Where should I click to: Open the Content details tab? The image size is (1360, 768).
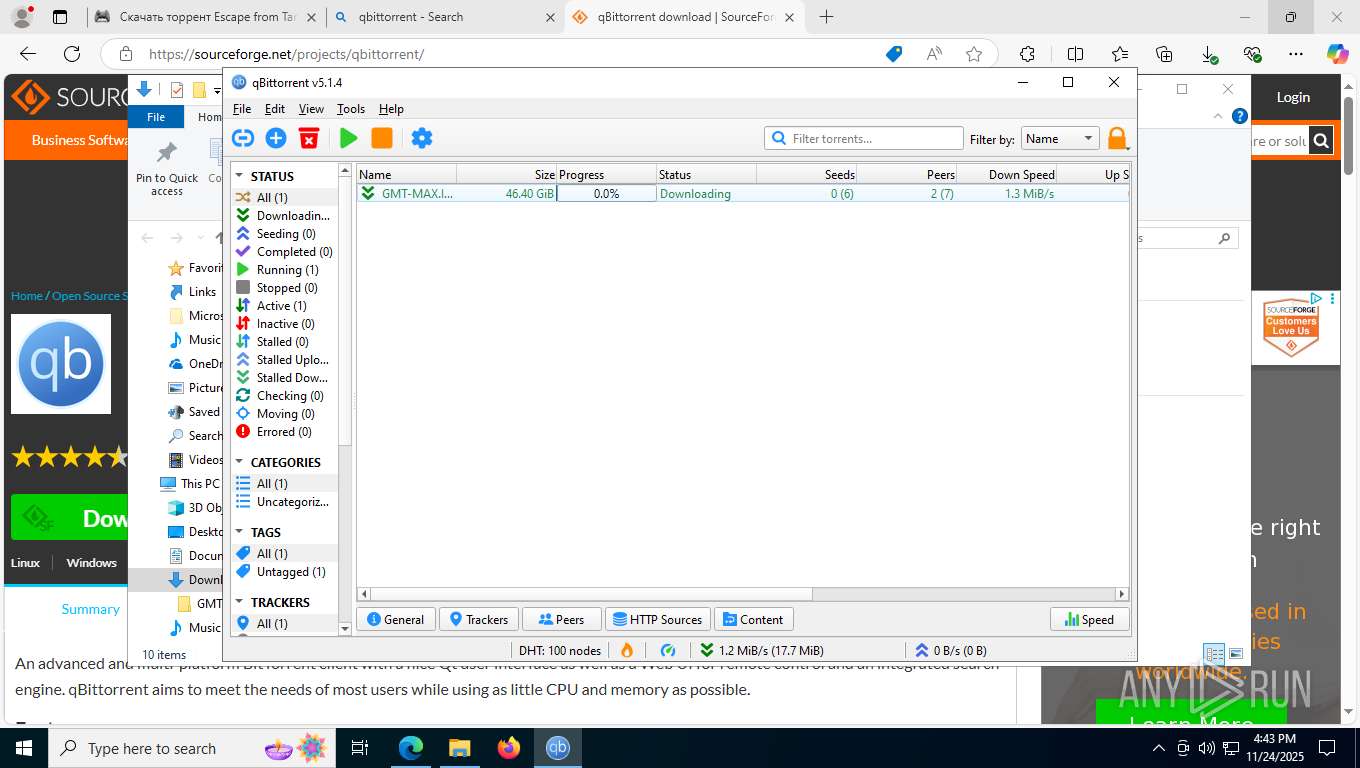[754, 620]
